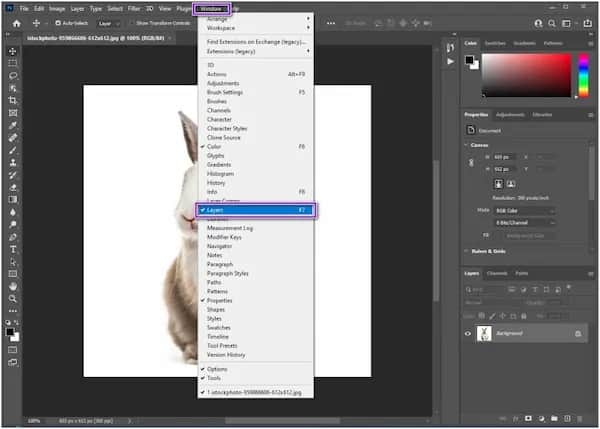This screenshot has height=429, width=600.
Task: Click the portrait orientation button in Canvas
Action: click(x=498, y=184)
